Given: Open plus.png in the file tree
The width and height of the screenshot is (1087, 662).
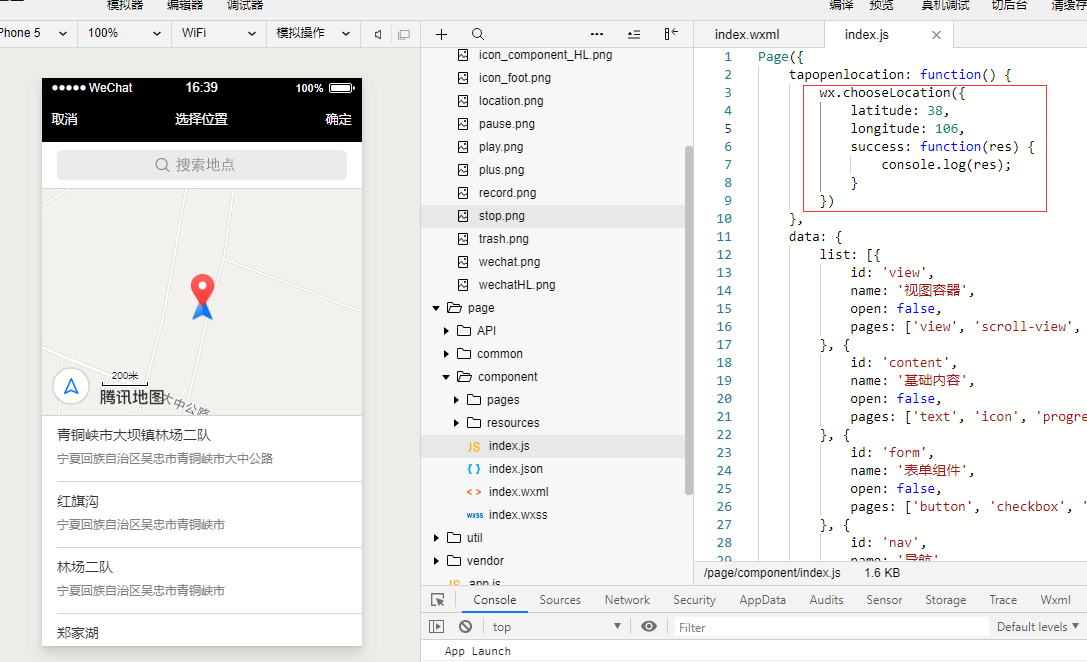Looking at the screenshot, I should click(x=501, y=171).
